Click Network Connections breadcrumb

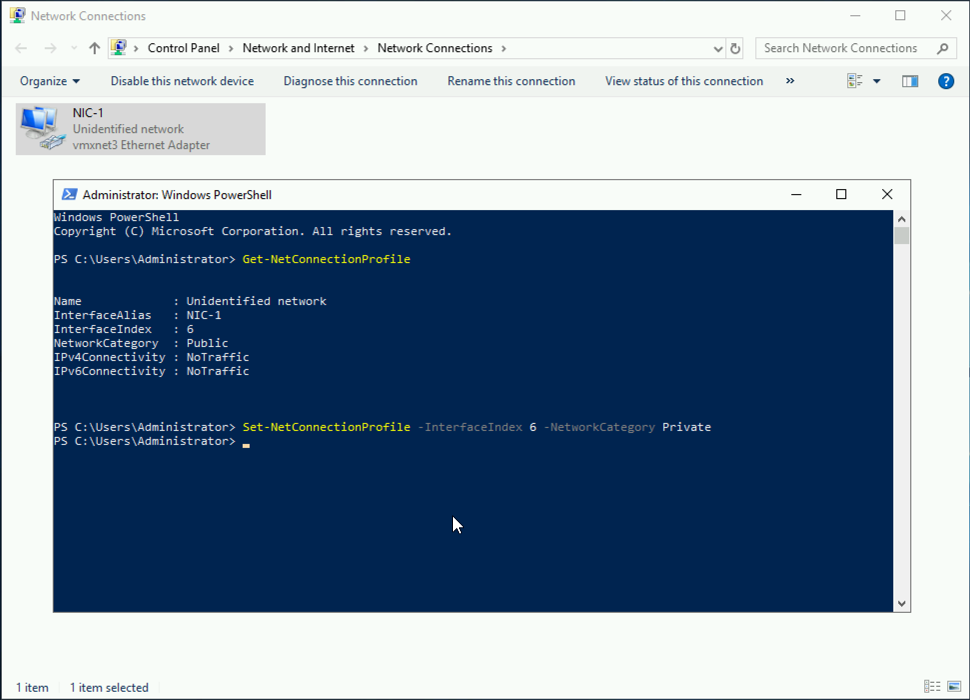tap(435, 48)
